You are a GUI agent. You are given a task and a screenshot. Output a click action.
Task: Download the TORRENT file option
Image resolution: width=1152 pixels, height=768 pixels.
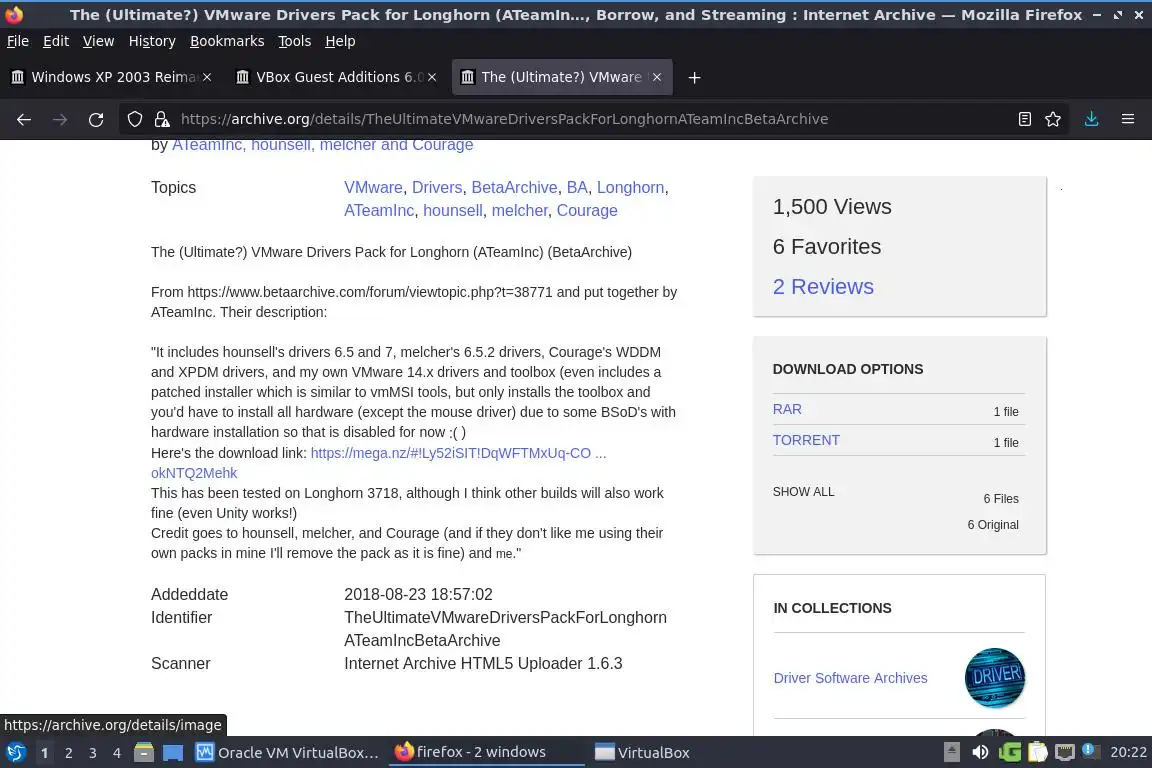806,440
